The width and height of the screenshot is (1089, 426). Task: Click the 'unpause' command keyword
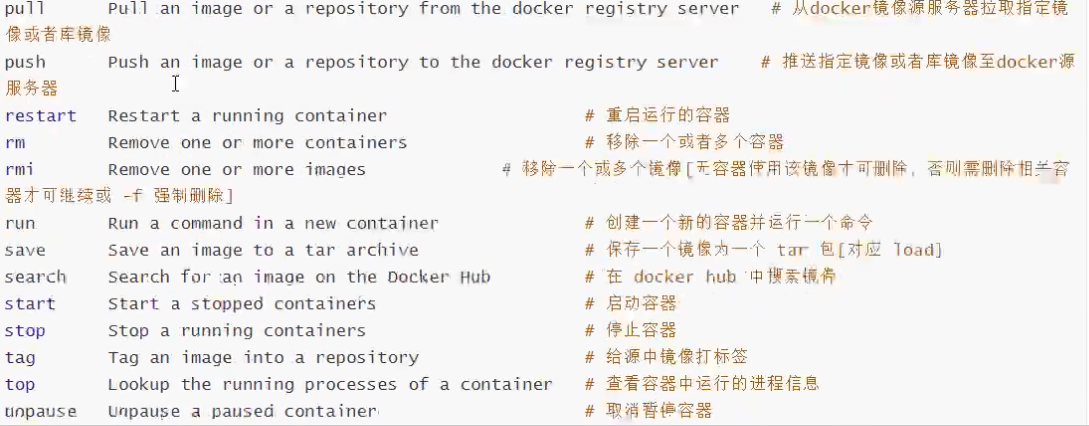[40, 411]
